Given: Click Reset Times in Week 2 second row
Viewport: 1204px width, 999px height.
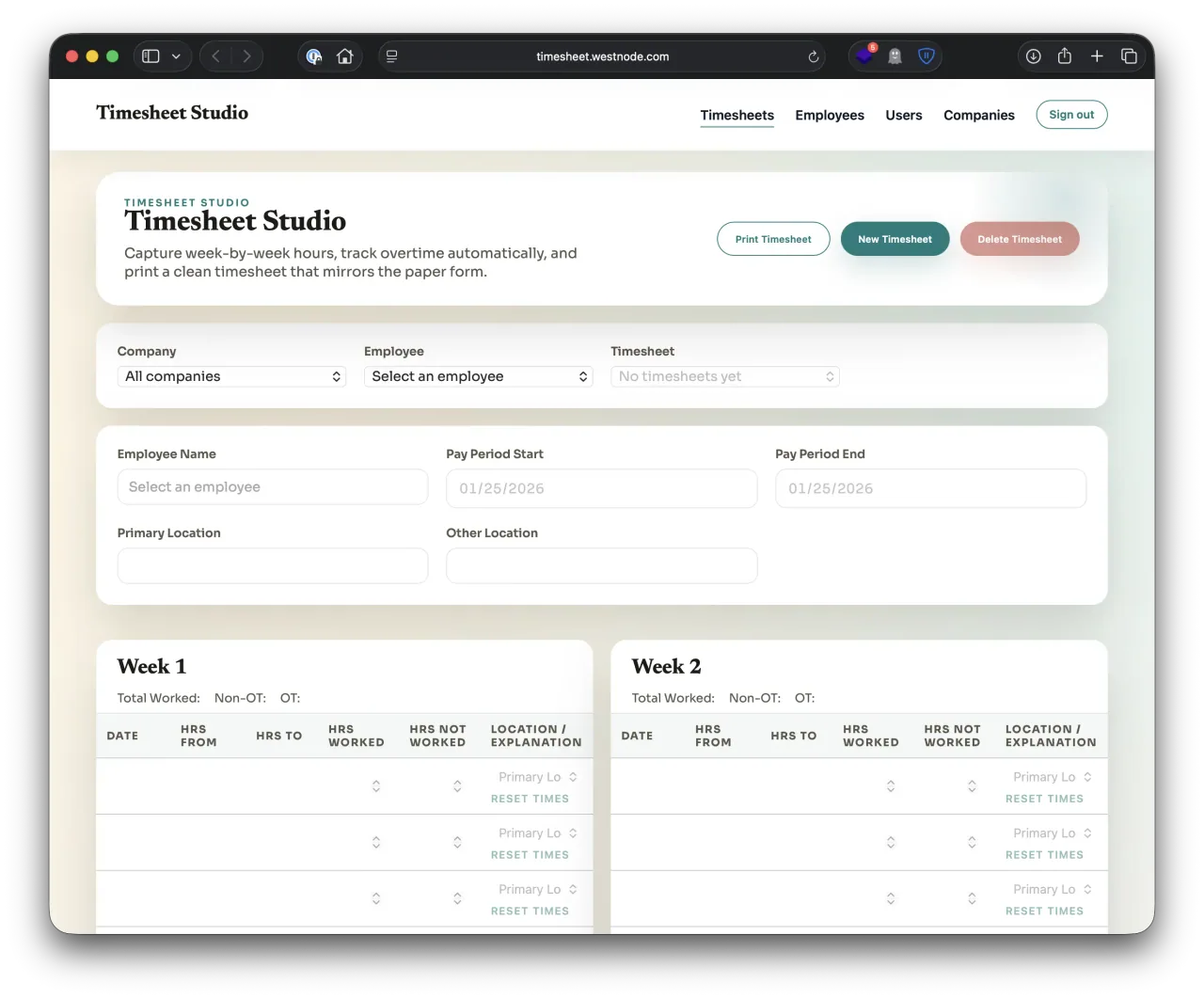Looking at the screenshot, I should pos(1044,855).
